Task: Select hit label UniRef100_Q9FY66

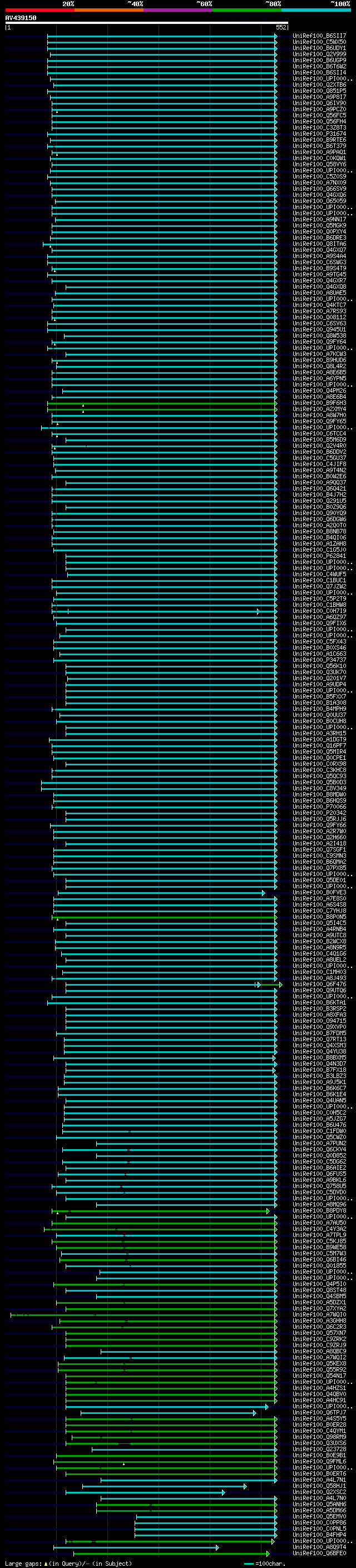Action: click(x=319, y=825)
